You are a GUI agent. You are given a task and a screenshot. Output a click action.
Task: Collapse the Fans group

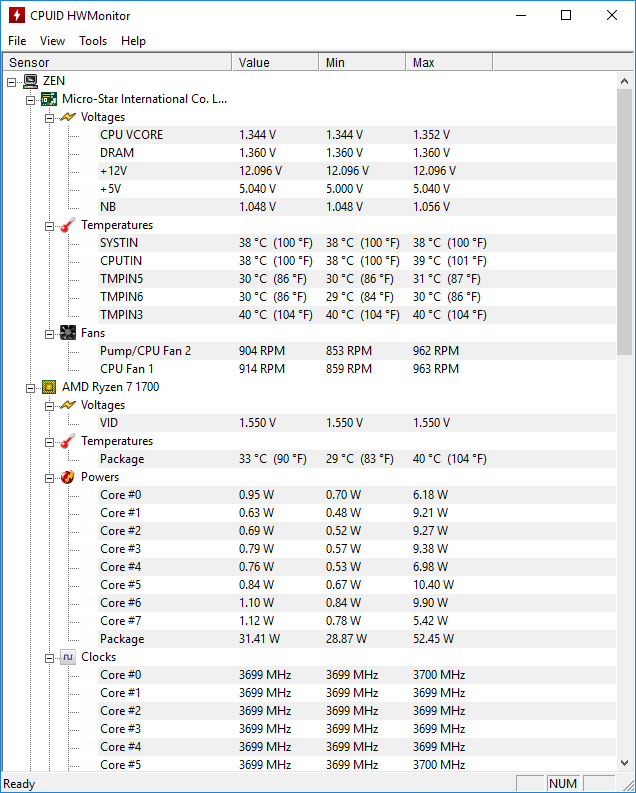(49, 334)
